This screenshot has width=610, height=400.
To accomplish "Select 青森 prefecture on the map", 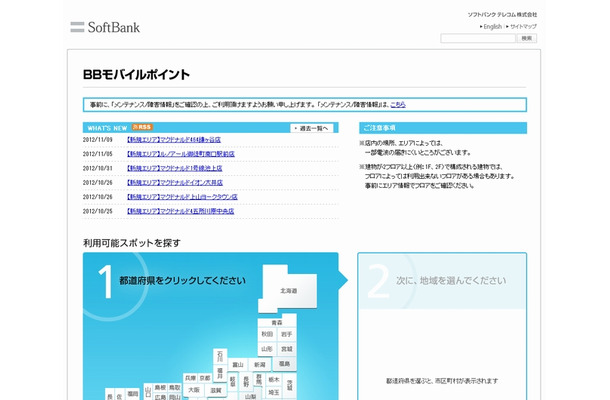I will (277, 322).
